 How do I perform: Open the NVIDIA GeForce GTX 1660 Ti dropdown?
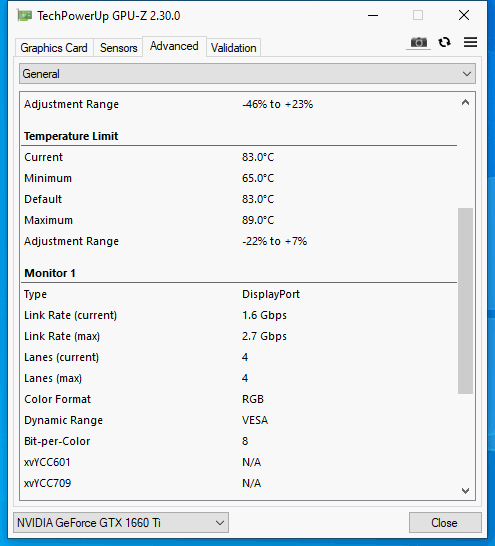[121, 522]
